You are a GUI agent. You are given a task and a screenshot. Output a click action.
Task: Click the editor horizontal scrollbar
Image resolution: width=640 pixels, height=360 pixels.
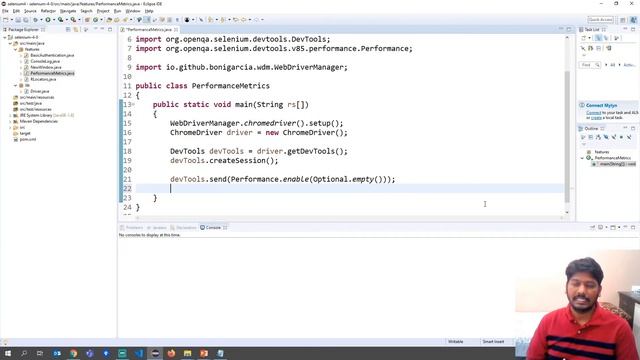(x=349, y=218)
